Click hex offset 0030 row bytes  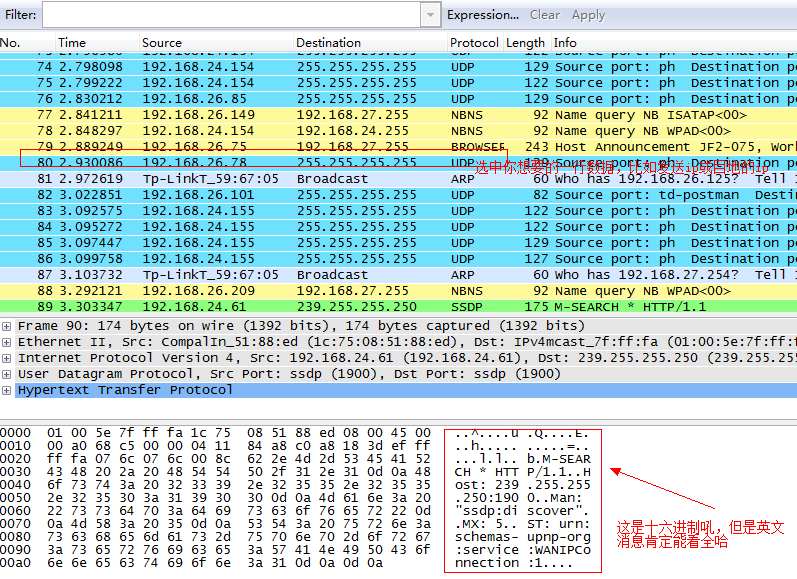pos(239,472)
